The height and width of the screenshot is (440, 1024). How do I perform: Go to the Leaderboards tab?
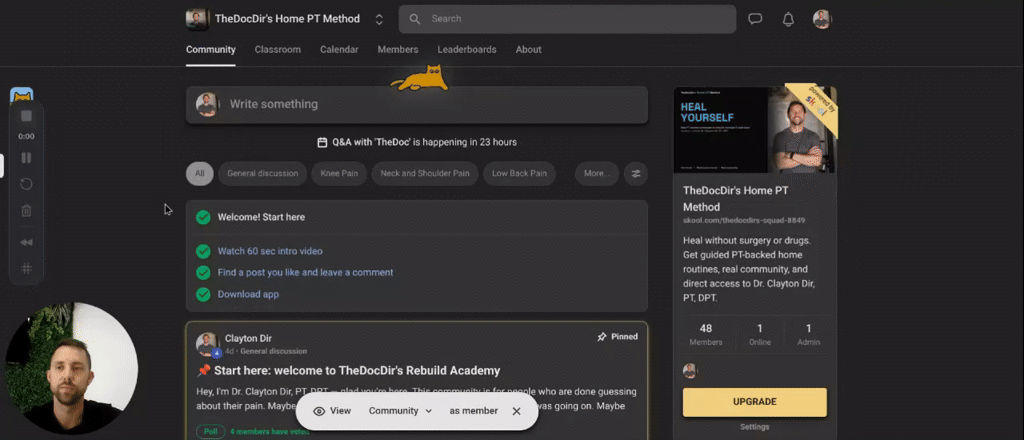pyautogui.click(x=467, y=50)
